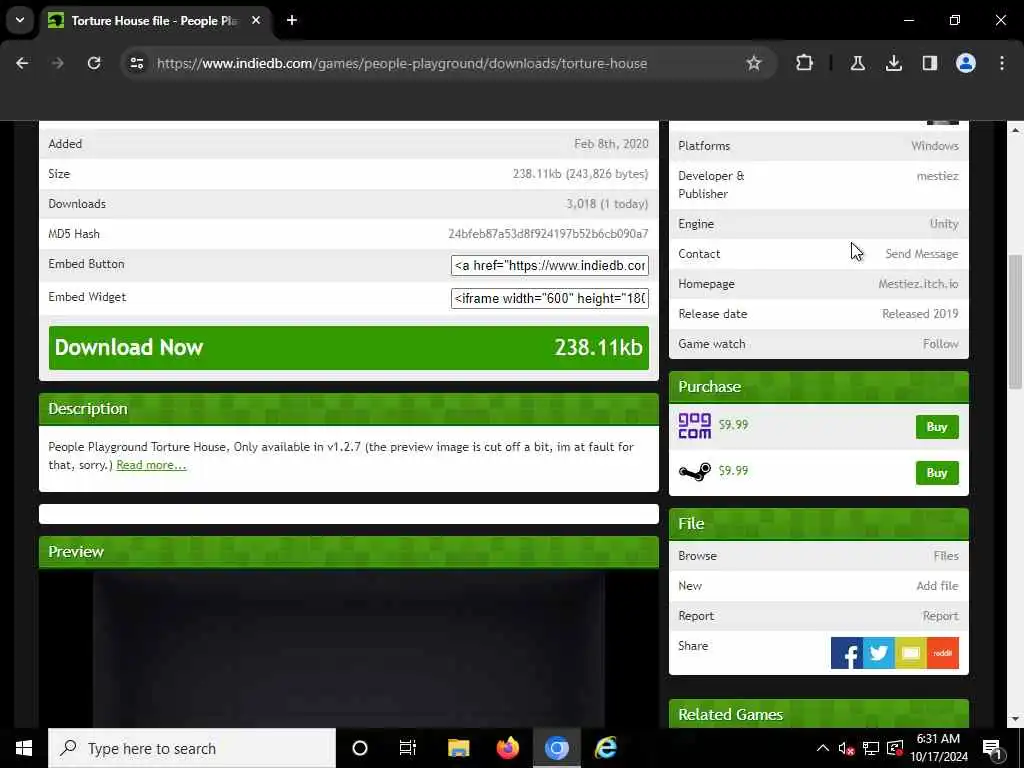Click the taskbar search box
The width and height of the screenshot is (1024, 768).
(192, 748)
